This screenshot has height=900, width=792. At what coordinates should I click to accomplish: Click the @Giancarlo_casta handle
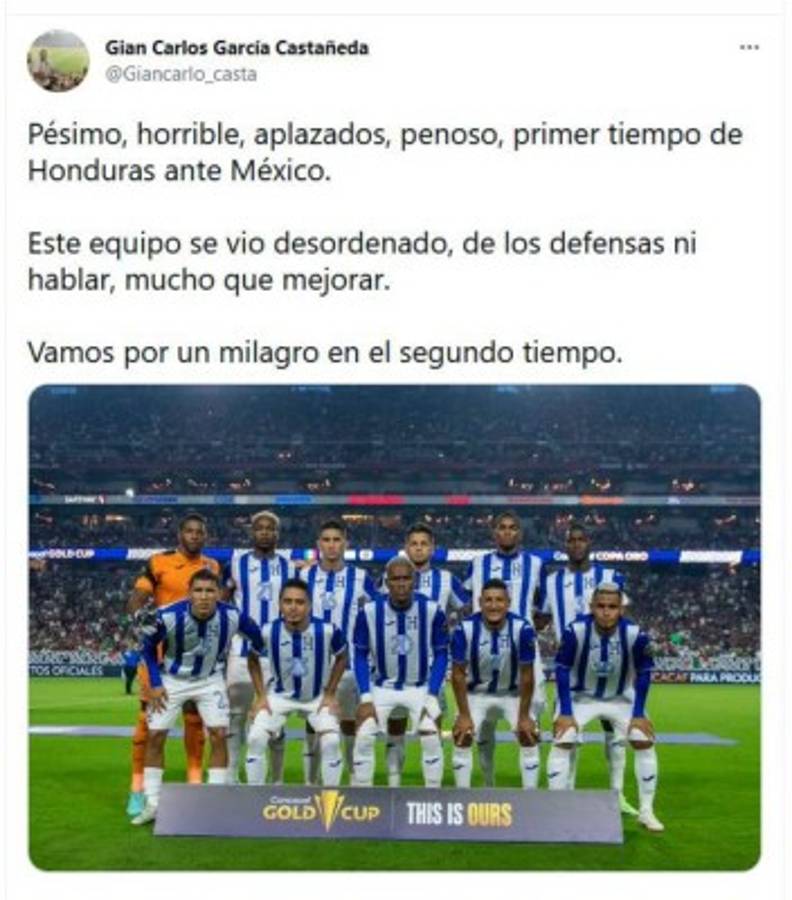pyautogui.click(x=181, y=74)
